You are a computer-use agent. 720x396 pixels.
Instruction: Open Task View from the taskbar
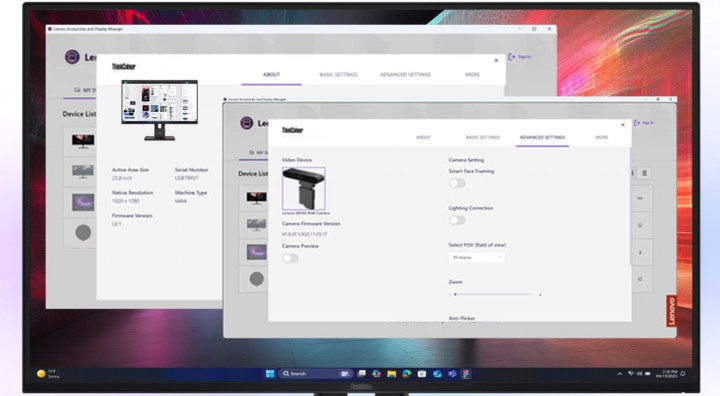361,373
